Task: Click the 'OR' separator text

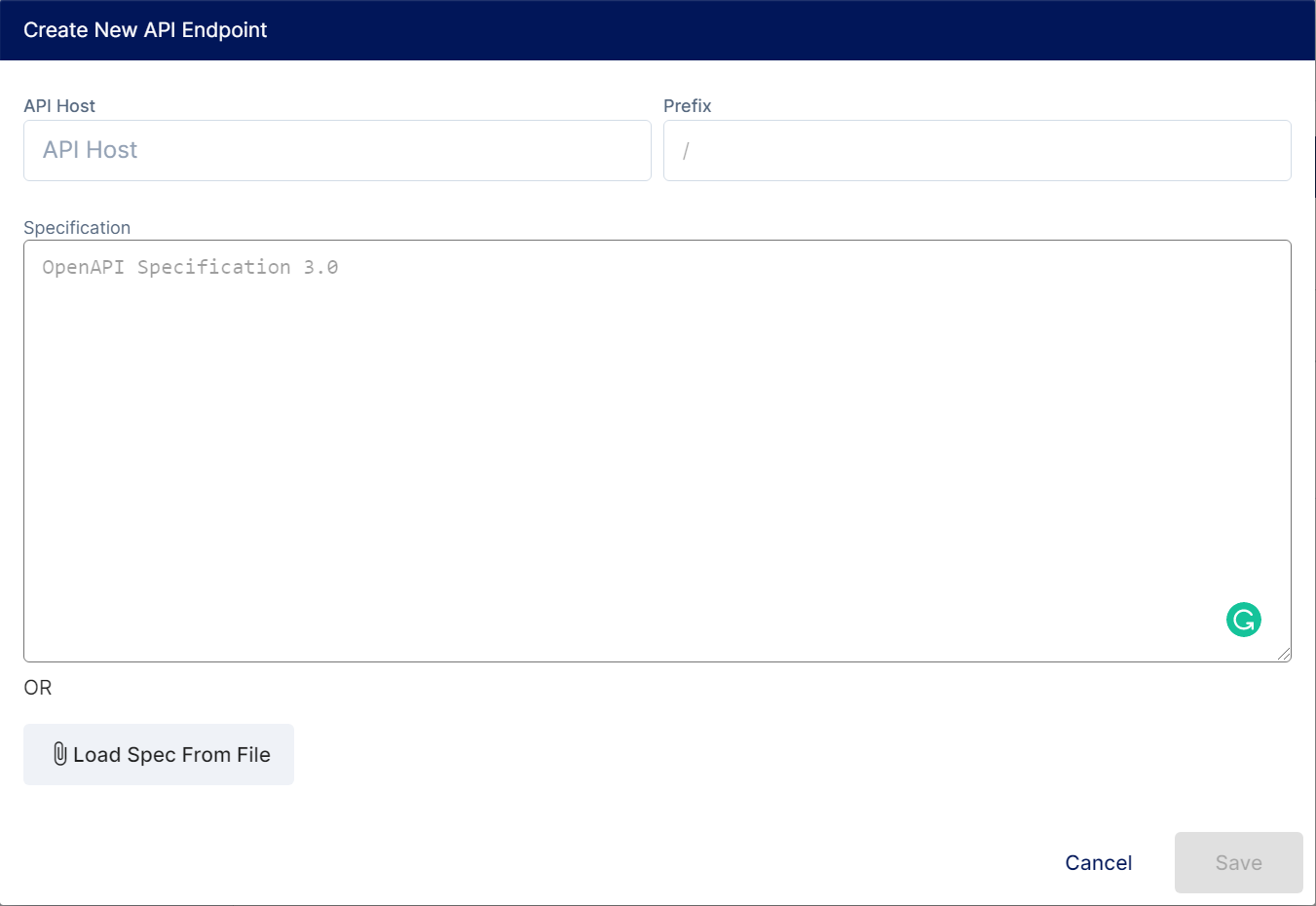Action: pos(38,688)
